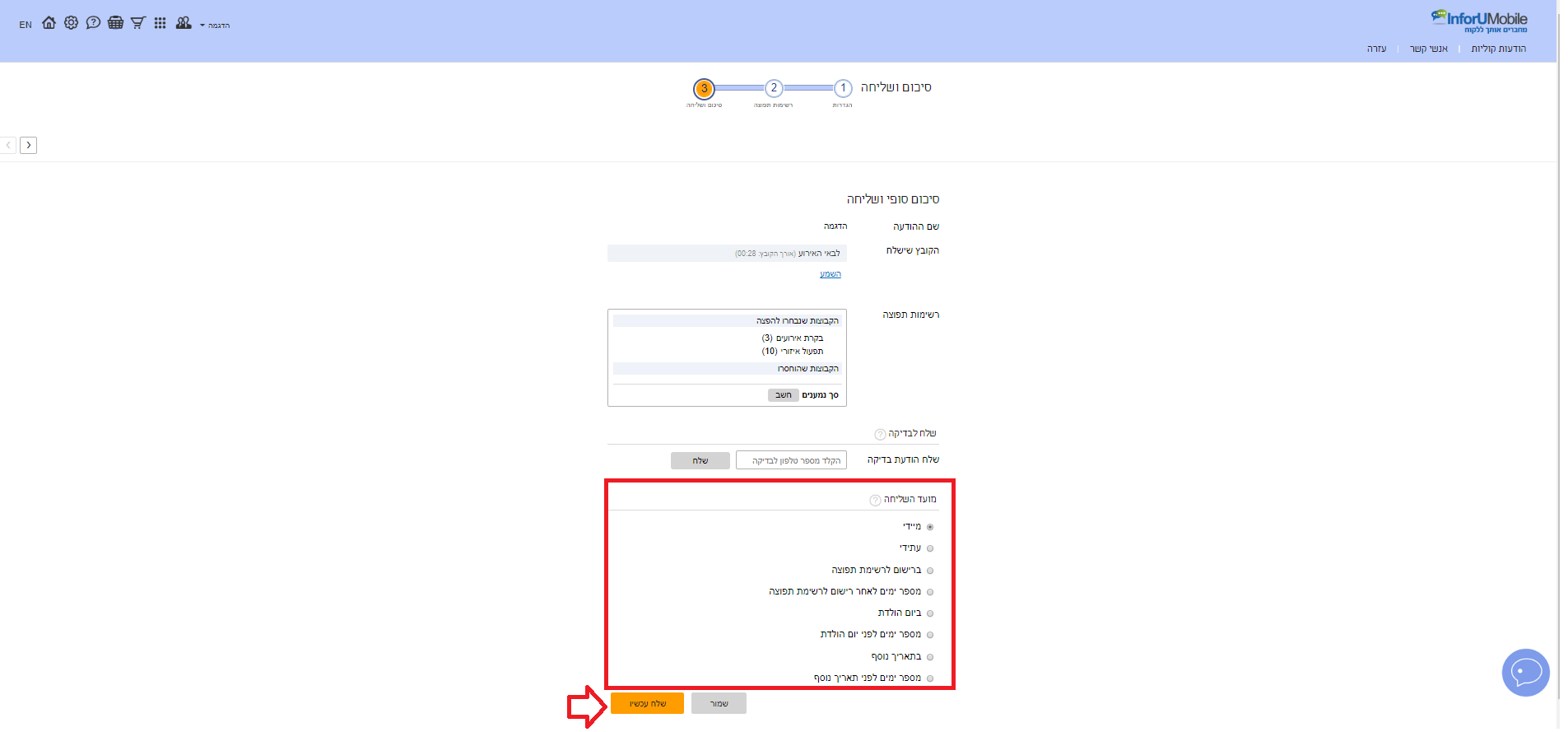
Task: Select the עתידי send time option
Action: point(930,548)
